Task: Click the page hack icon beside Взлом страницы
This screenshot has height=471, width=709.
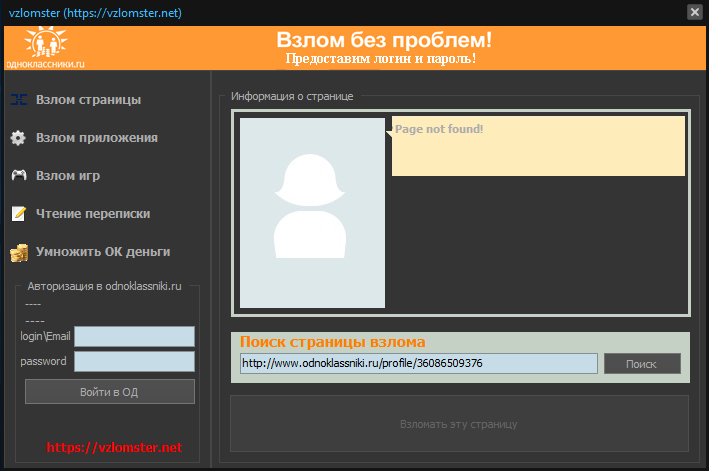Action: point(19,99)
